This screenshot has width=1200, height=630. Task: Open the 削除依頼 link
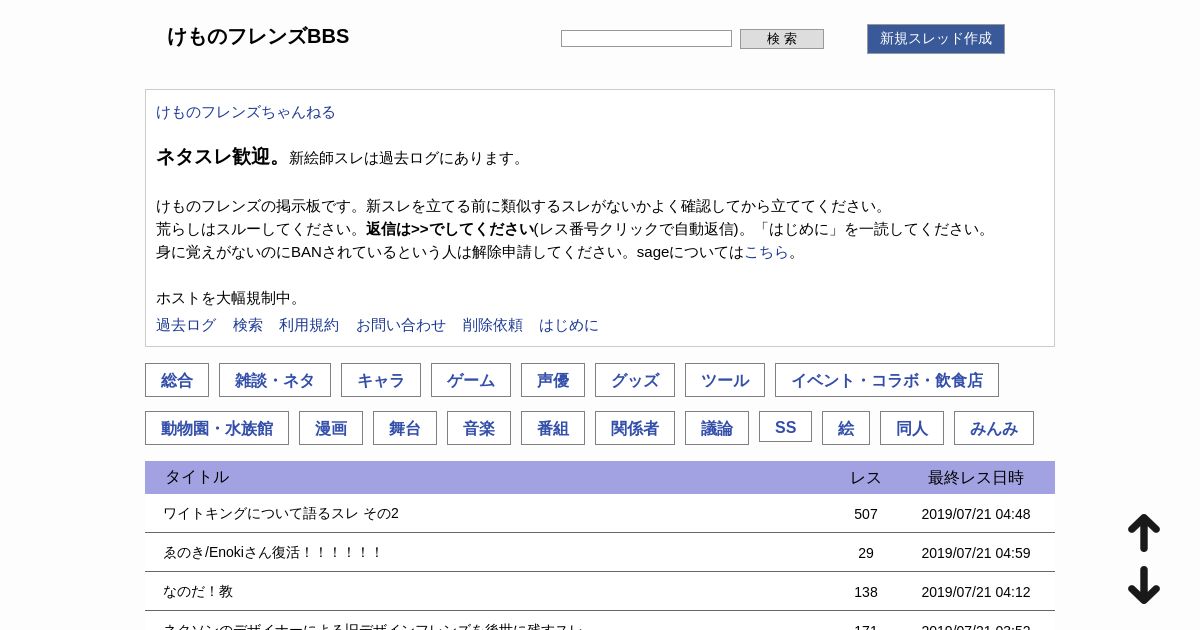coord(493,325)
